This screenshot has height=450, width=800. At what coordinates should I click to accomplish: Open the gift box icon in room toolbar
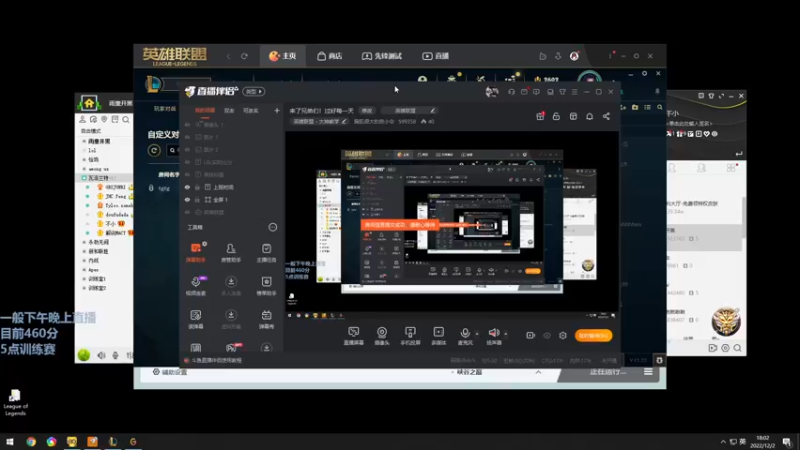(540, 116)
